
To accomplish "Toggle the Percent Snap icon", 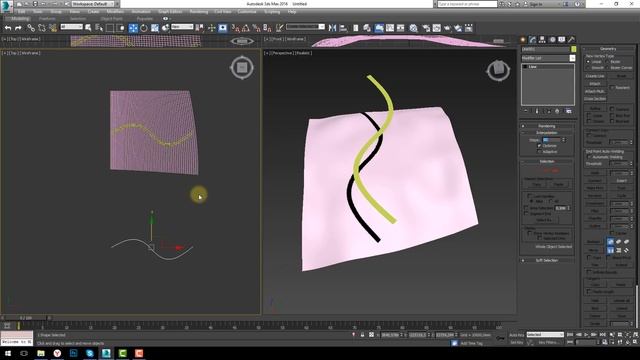I will pyautogui.click(x=256, y=28).
